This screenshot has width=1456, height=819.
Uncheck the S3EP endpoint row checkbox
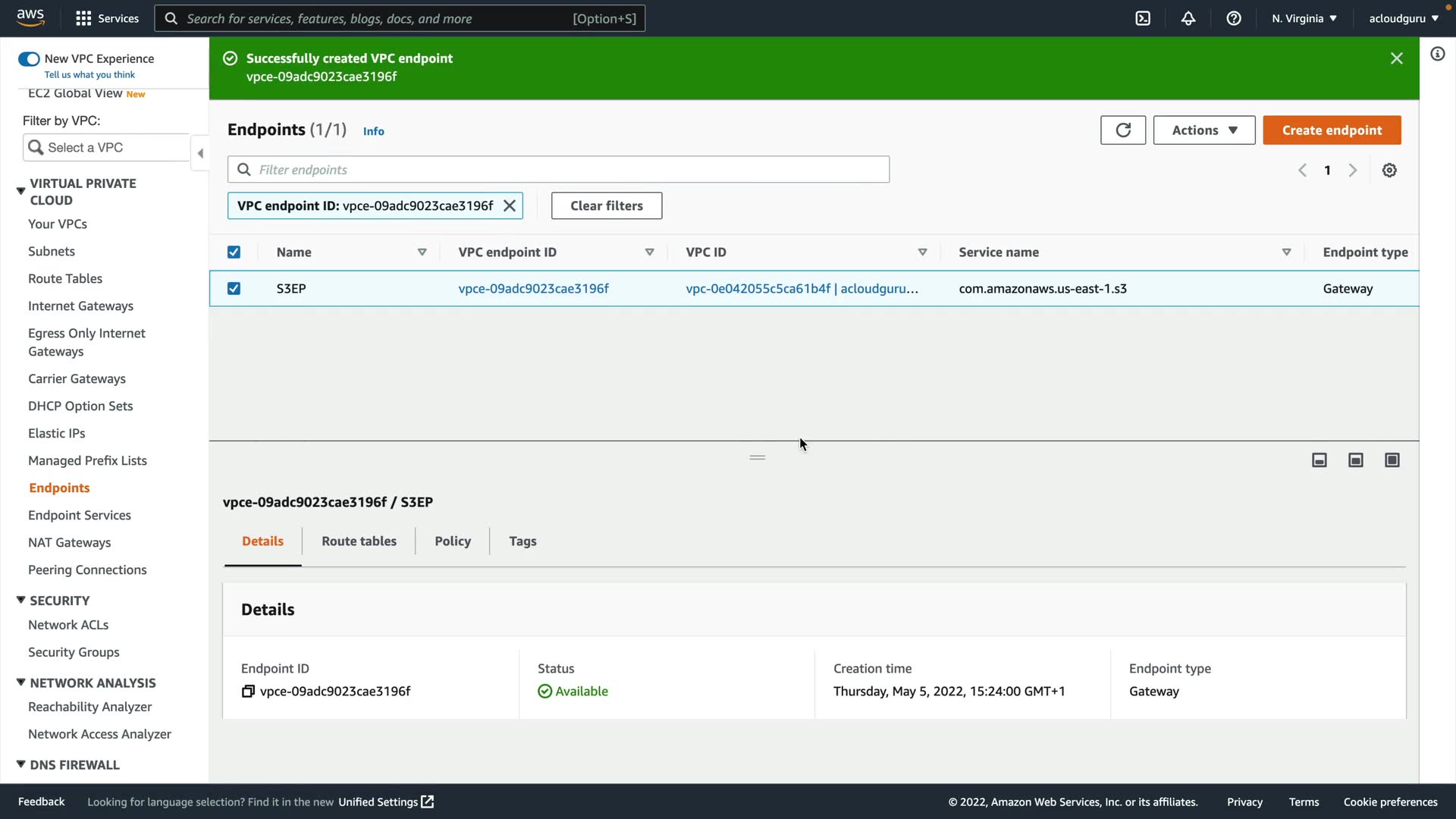point(234,289)
